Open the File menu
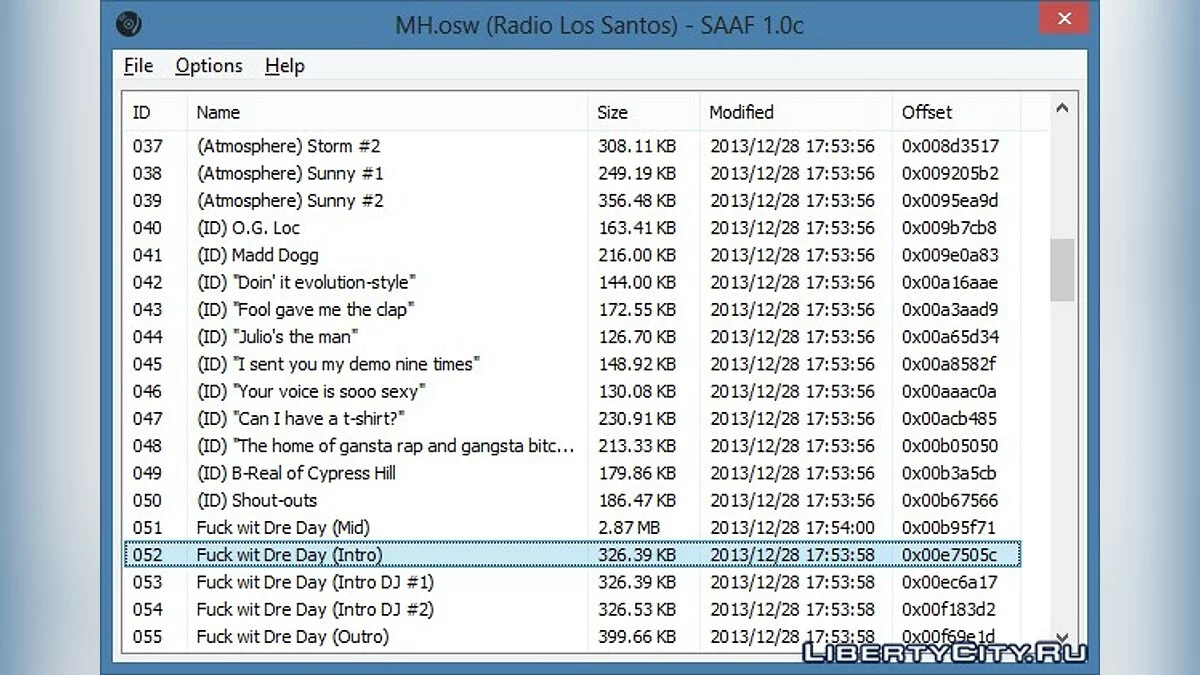The image size is (1200, 675). point(138,66)
